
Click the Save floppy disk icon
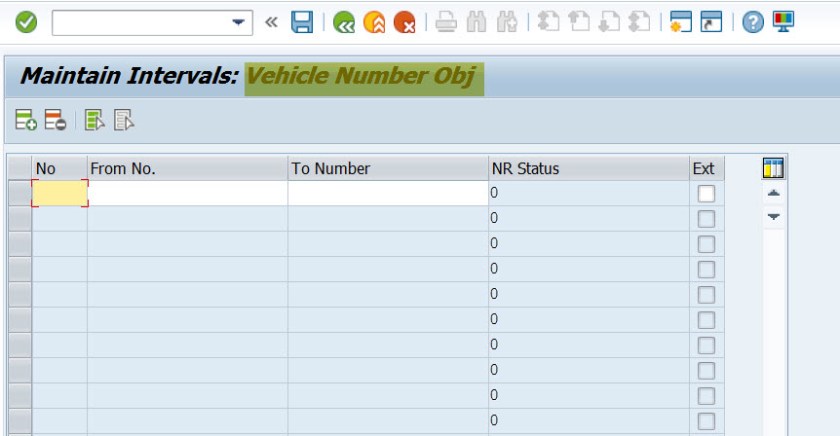(x=302, y=22)
